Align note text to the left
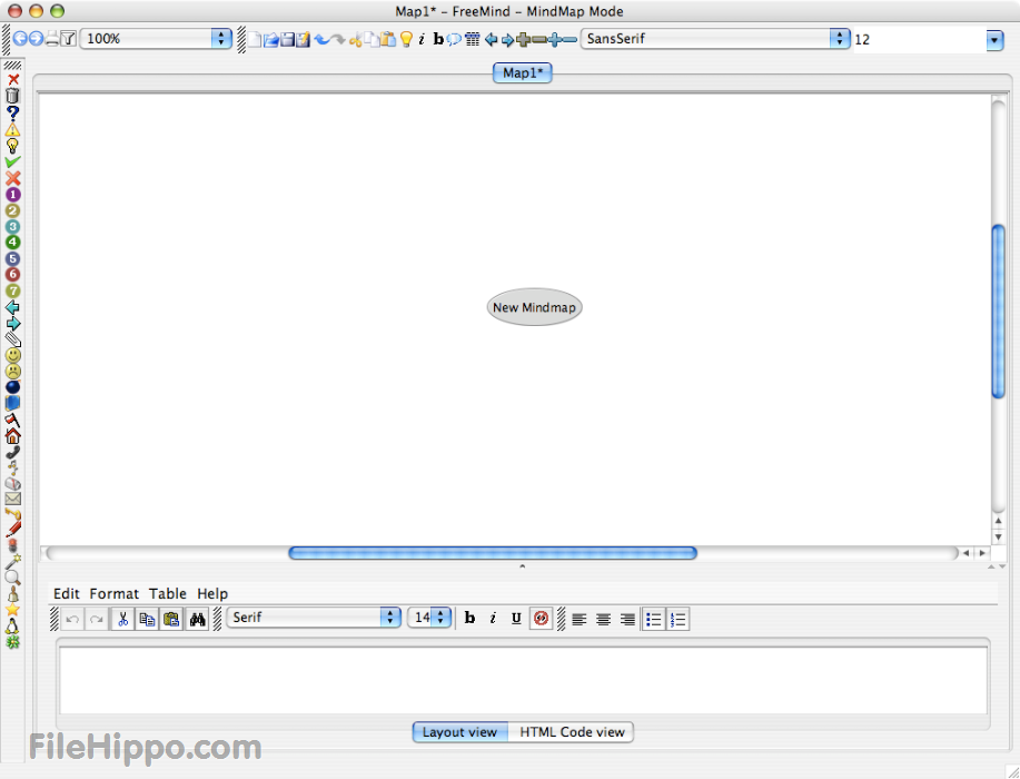The width and height of the screenshot is (1020, 779). 579,619
